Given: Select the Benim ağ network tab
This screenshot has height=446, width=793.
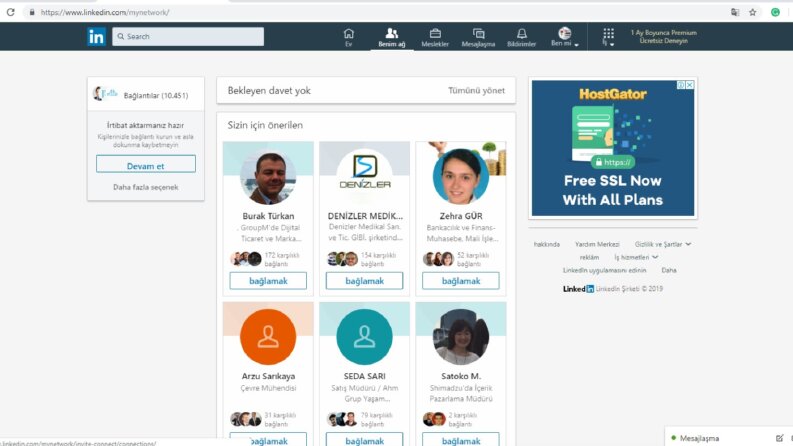Looking at the screenshot, I should [391, 37].
